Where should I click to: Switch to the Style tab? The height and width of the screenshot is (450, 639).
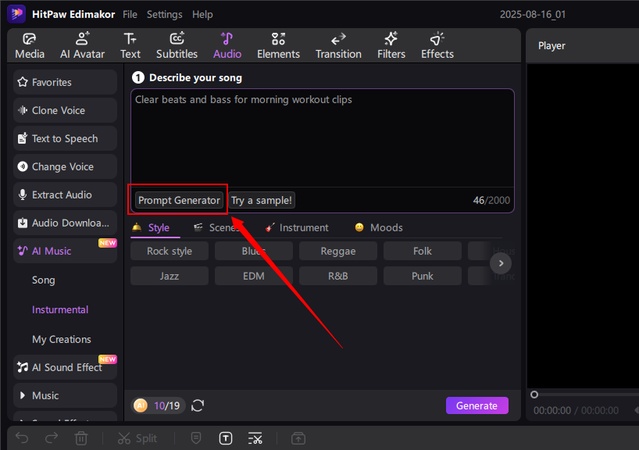[155, 227]
